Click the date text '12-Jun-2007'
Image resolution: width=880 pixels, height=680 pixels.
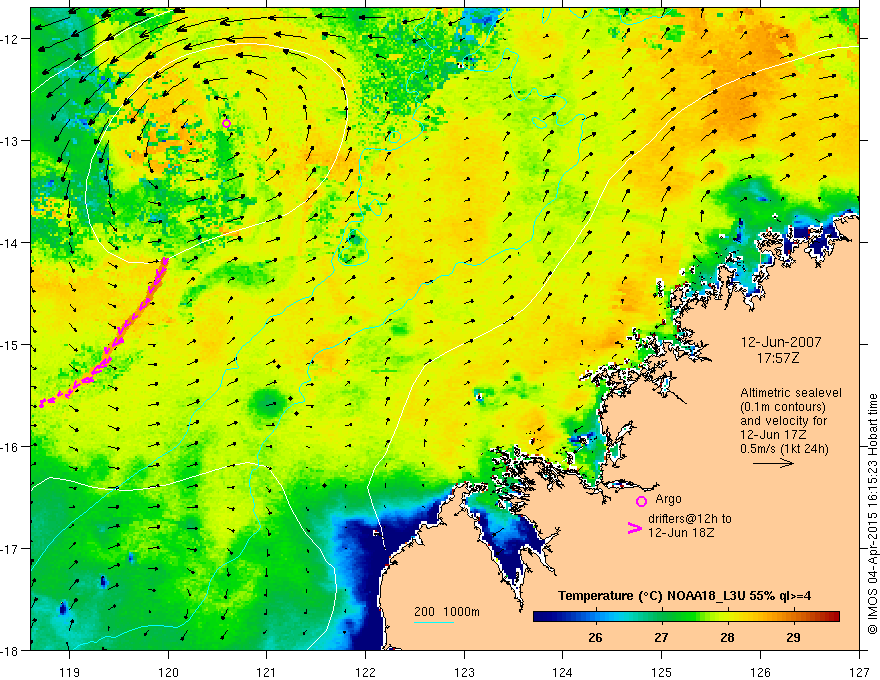pos(781,342)
